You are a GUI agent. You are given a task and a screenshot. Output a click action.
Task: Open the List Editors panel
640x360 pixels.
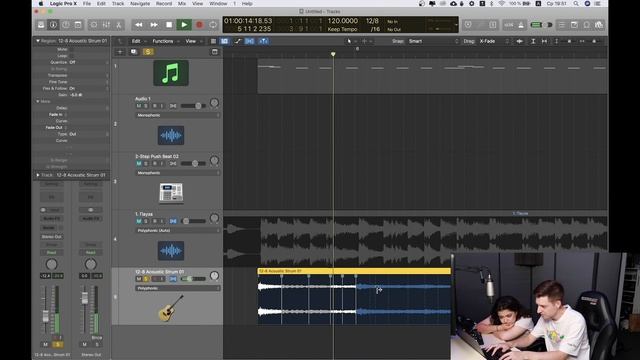pos(562,25)
